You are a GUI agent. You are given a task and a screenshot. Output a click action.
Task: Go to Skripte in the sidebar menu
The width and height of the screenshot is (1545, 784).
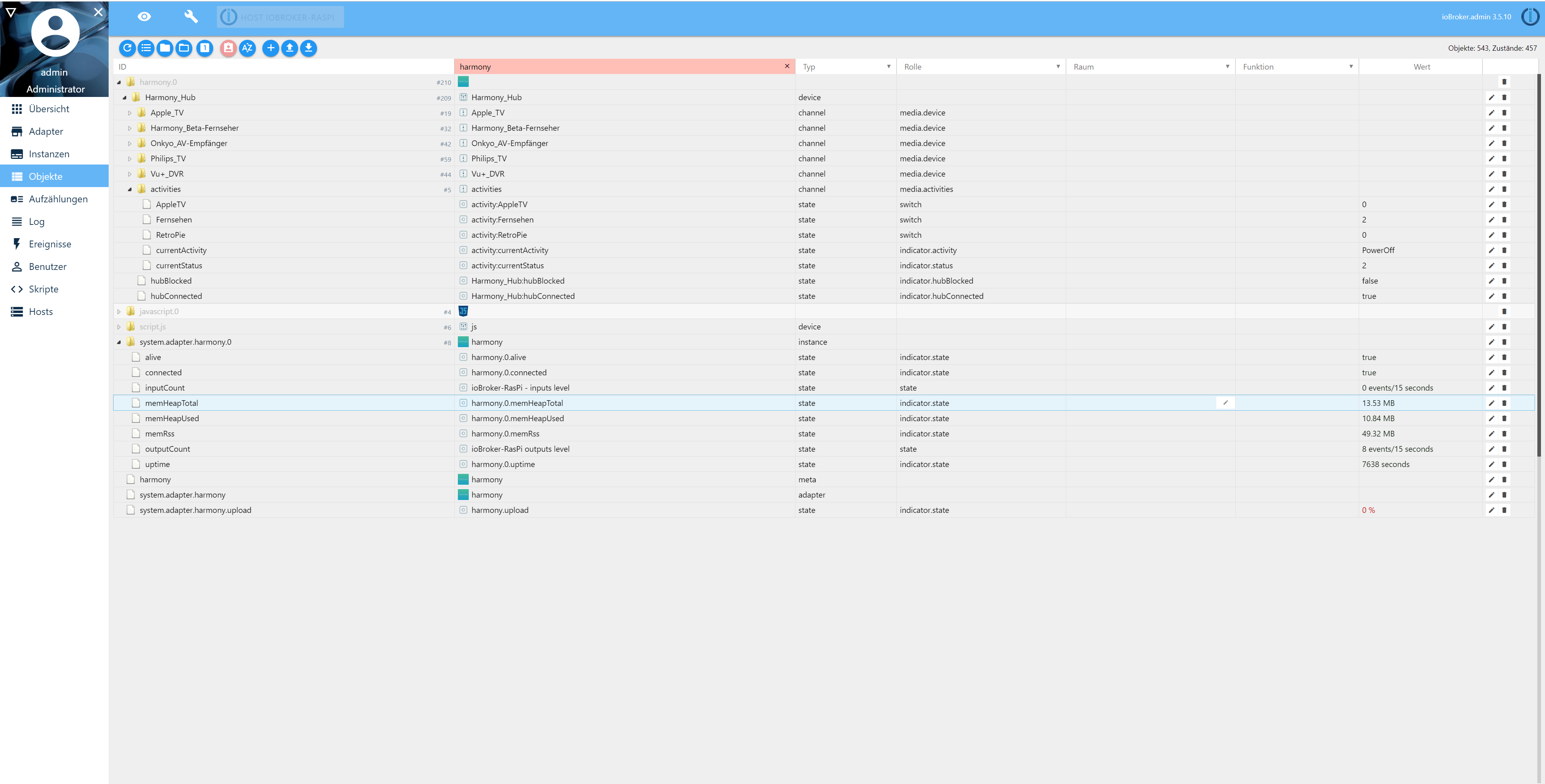tap(43, 289)
